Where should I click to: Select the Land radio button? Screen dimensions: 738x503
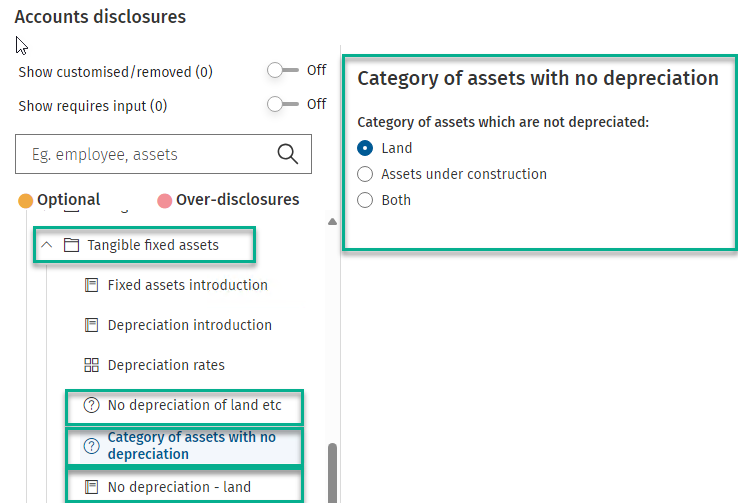click(365, 148)
